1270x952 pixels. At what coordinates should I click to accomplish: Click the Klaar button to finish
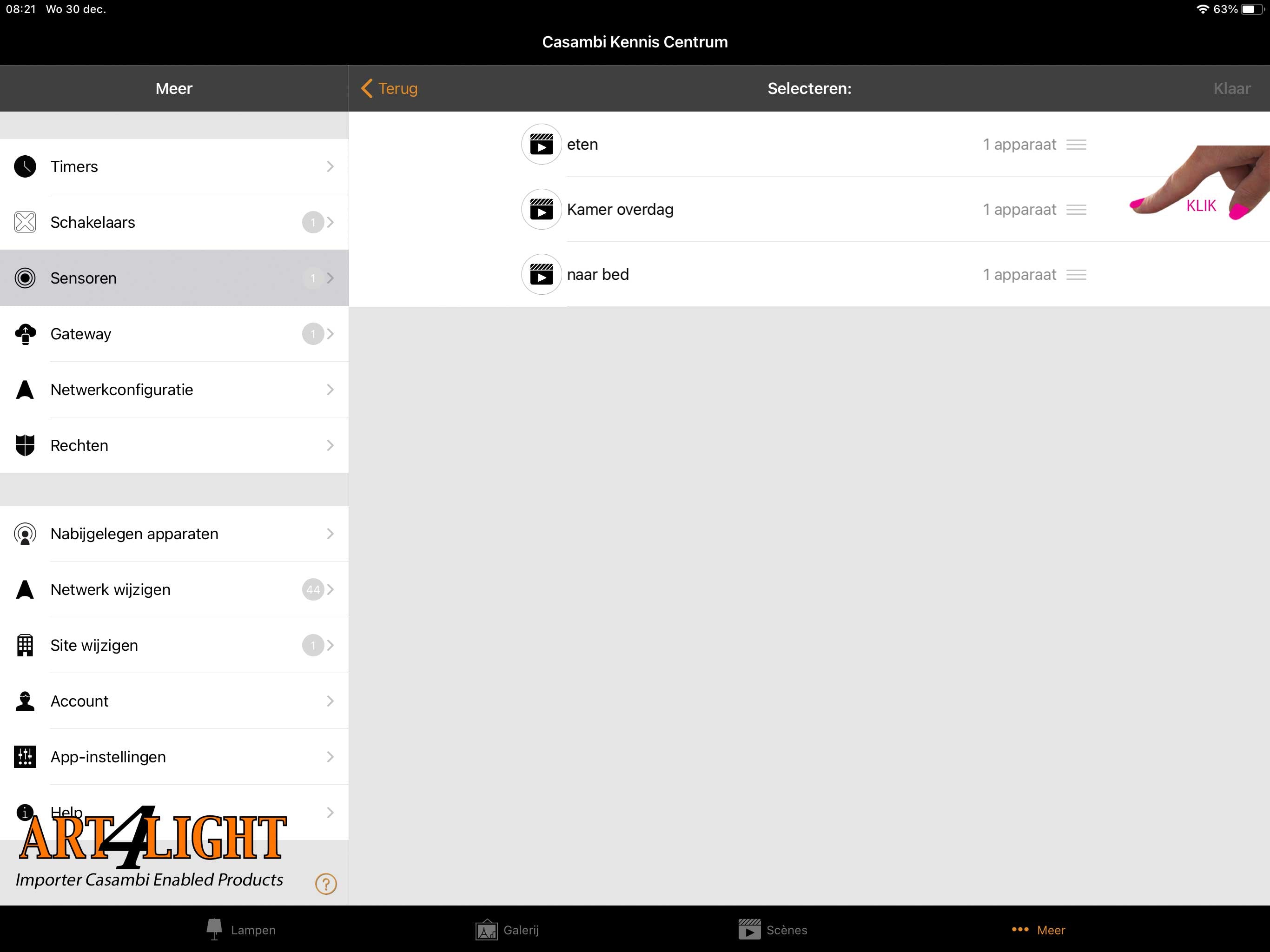tap(1232, 89)
